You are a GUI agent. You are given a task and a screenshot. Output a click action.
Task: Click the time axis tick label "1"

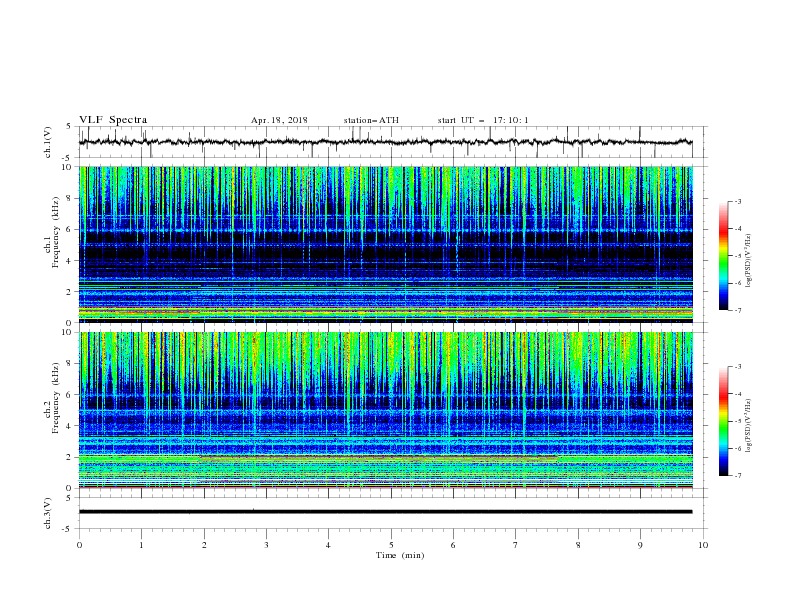tap(141, 545)
